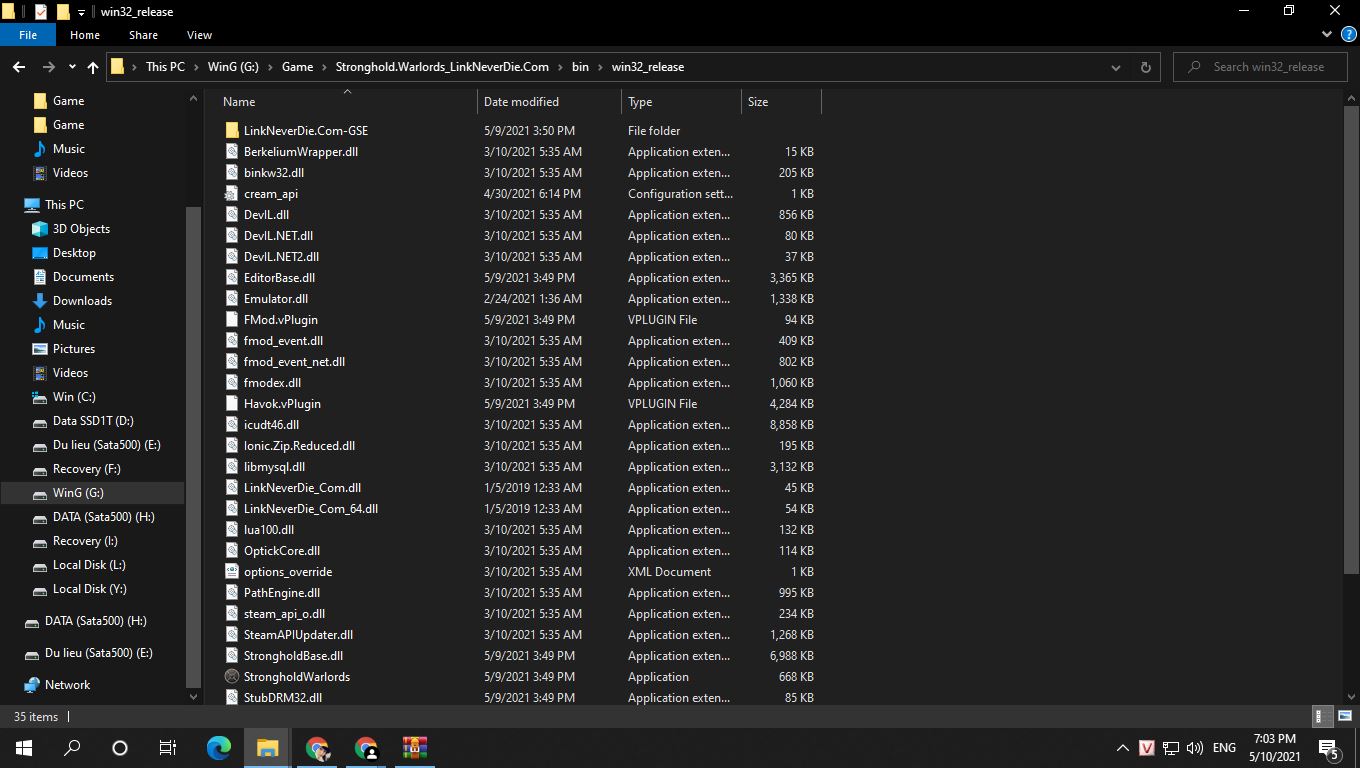Open the cream_api configuration file
This screenshot has width=1360, height=768.
(x=270, y=193)
